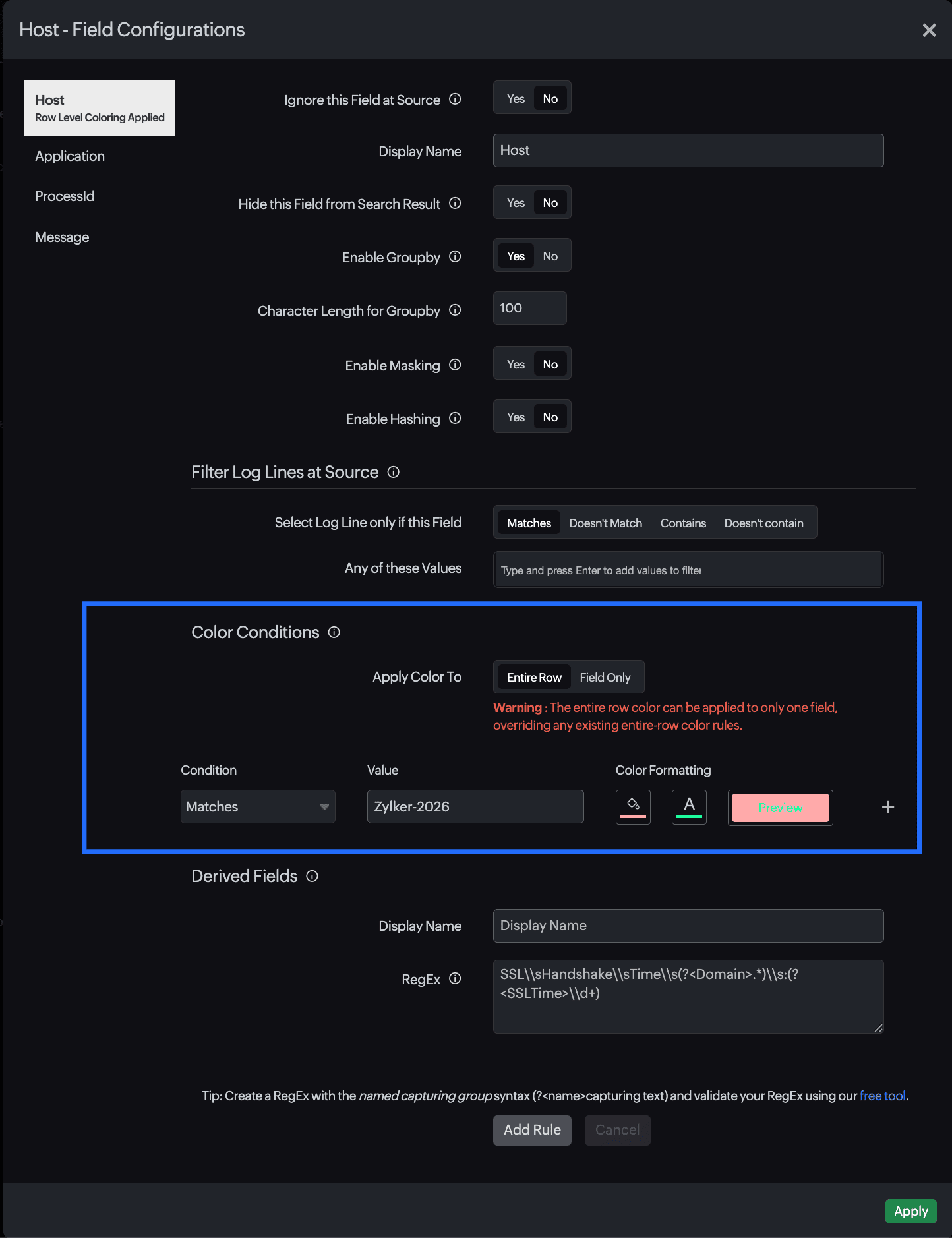Click the Zylker-2026 Value input field

click(475, 806)
